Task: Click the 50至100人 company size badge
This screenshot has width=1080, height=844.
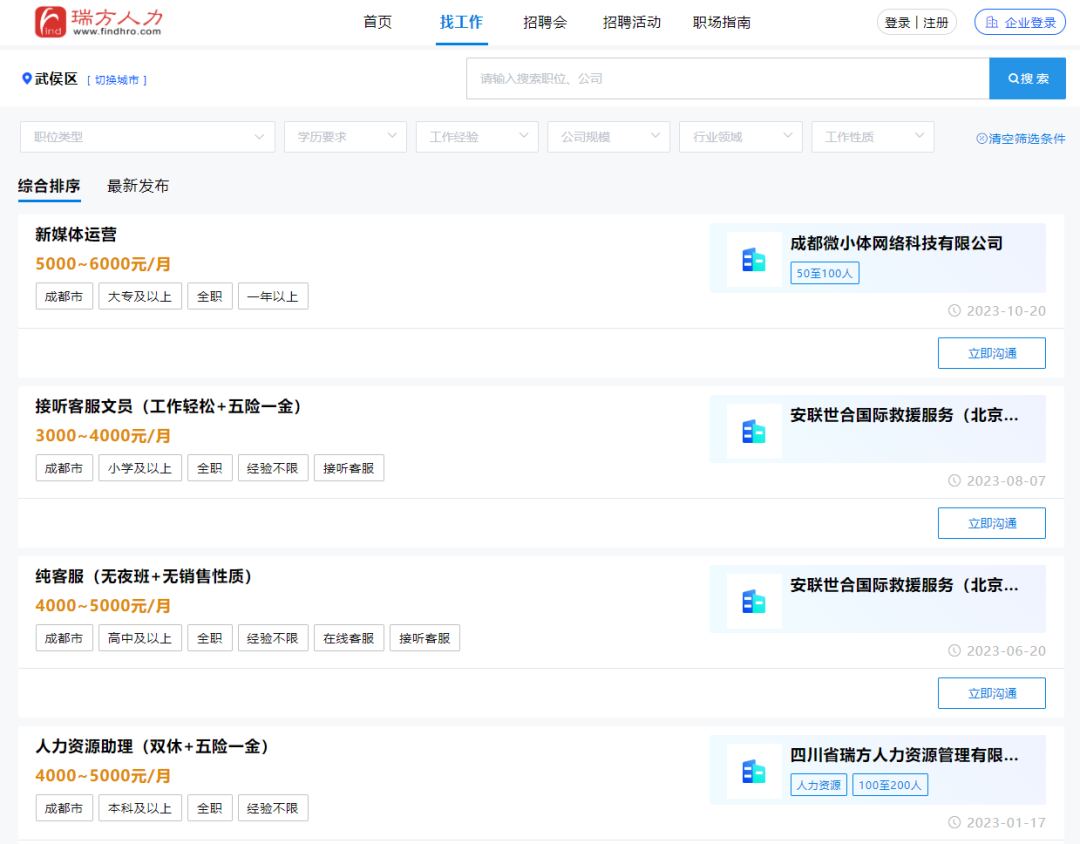Action: click(824, 272)
